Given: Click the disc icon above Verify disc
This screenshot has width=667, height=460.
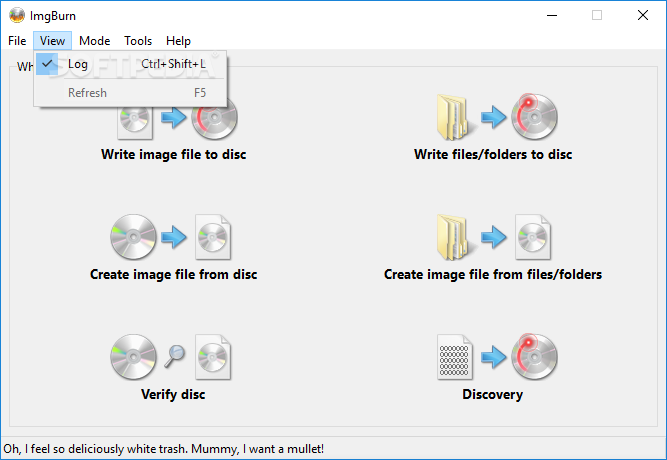Looking at the screenshot, I should (x=133, y=357).
